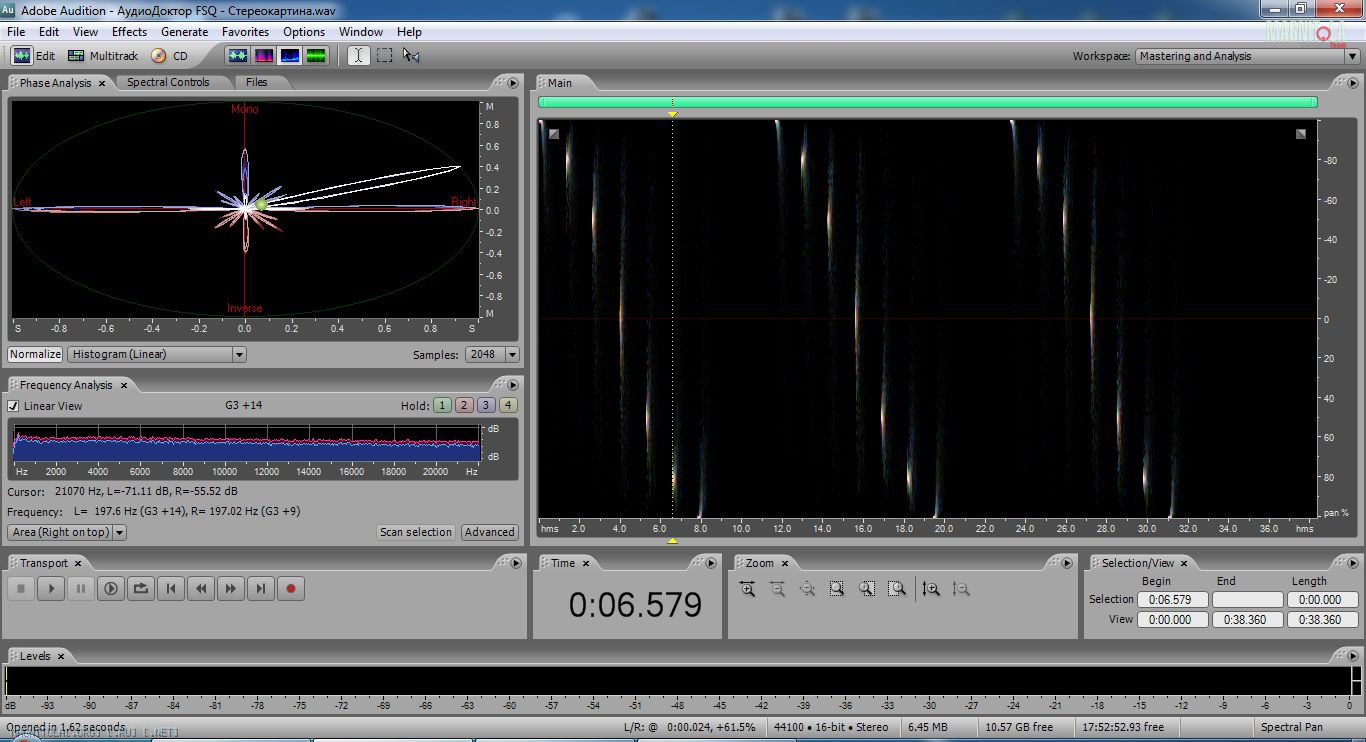Switch to Edit view
This screenshot has width=1366, height=742.
34,56
